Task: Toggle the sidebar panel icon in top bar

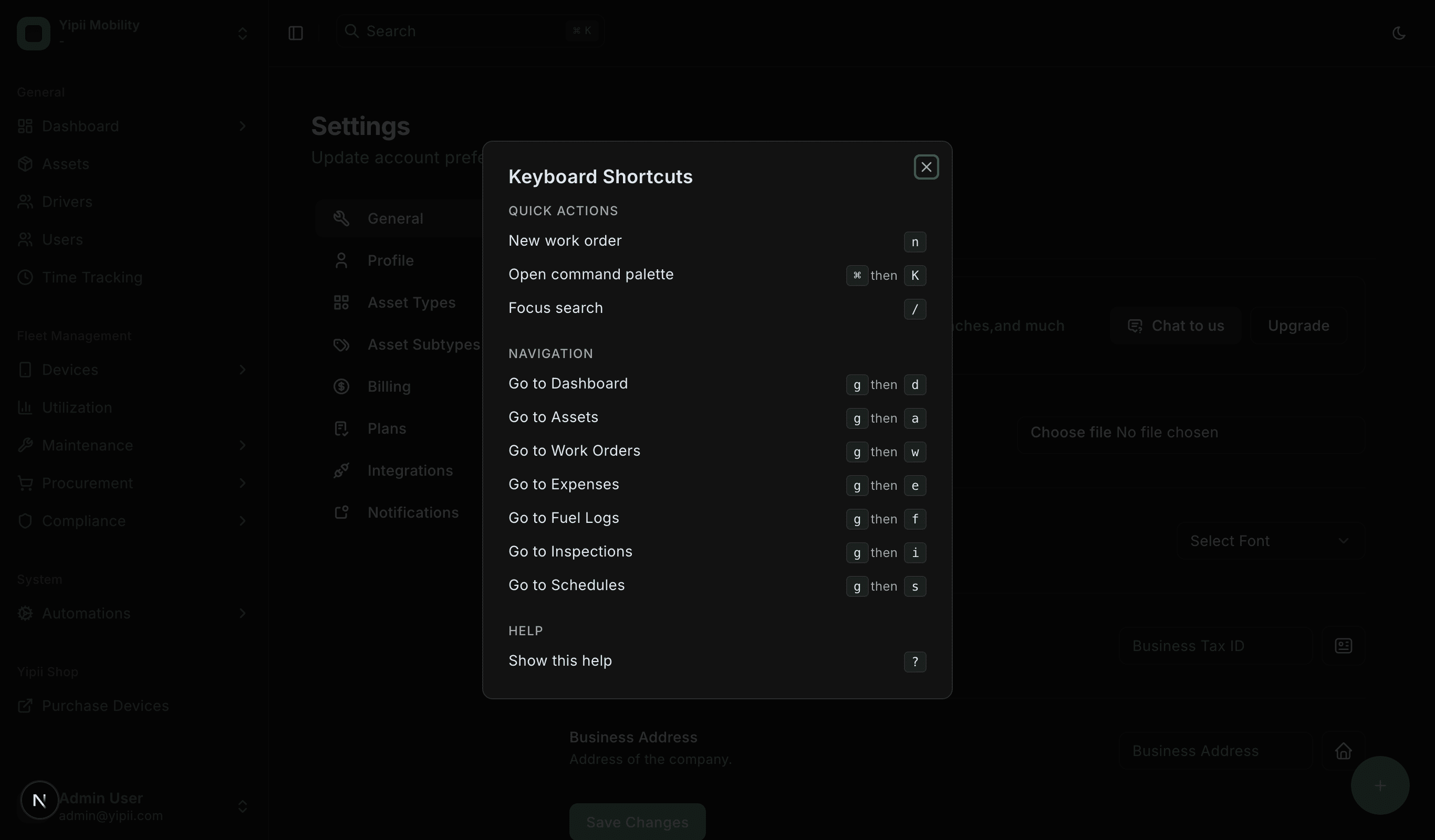Action: coord(296,33)
